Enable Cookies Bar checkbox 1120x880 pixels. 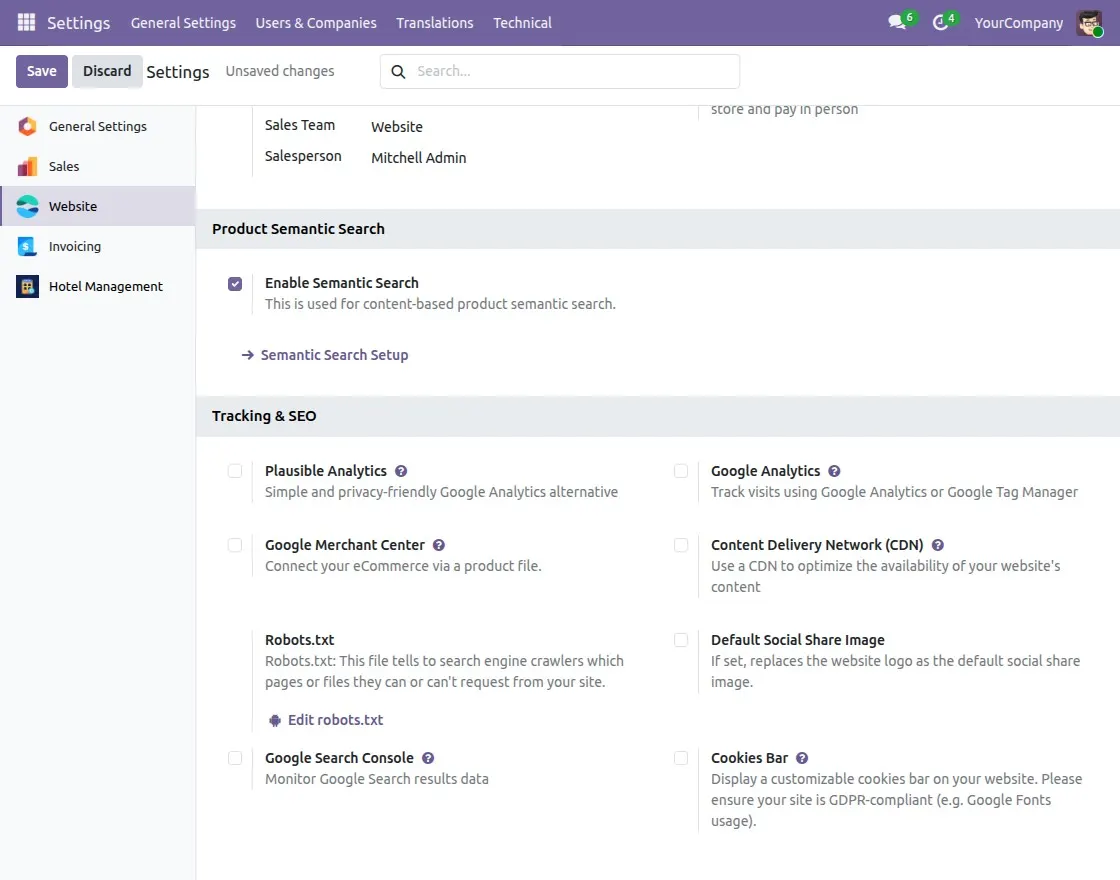click(x=681, y=758)
